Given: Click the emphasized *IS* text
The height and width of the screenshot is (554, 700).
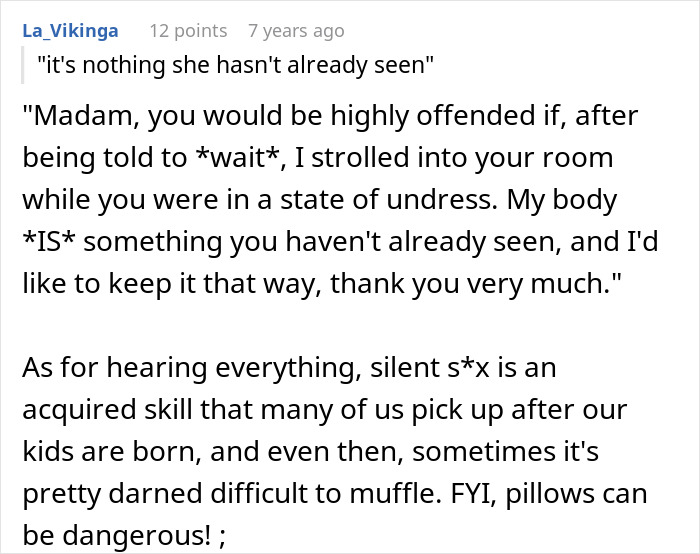Looking at the screenshot, I should [x=49, y=242].
